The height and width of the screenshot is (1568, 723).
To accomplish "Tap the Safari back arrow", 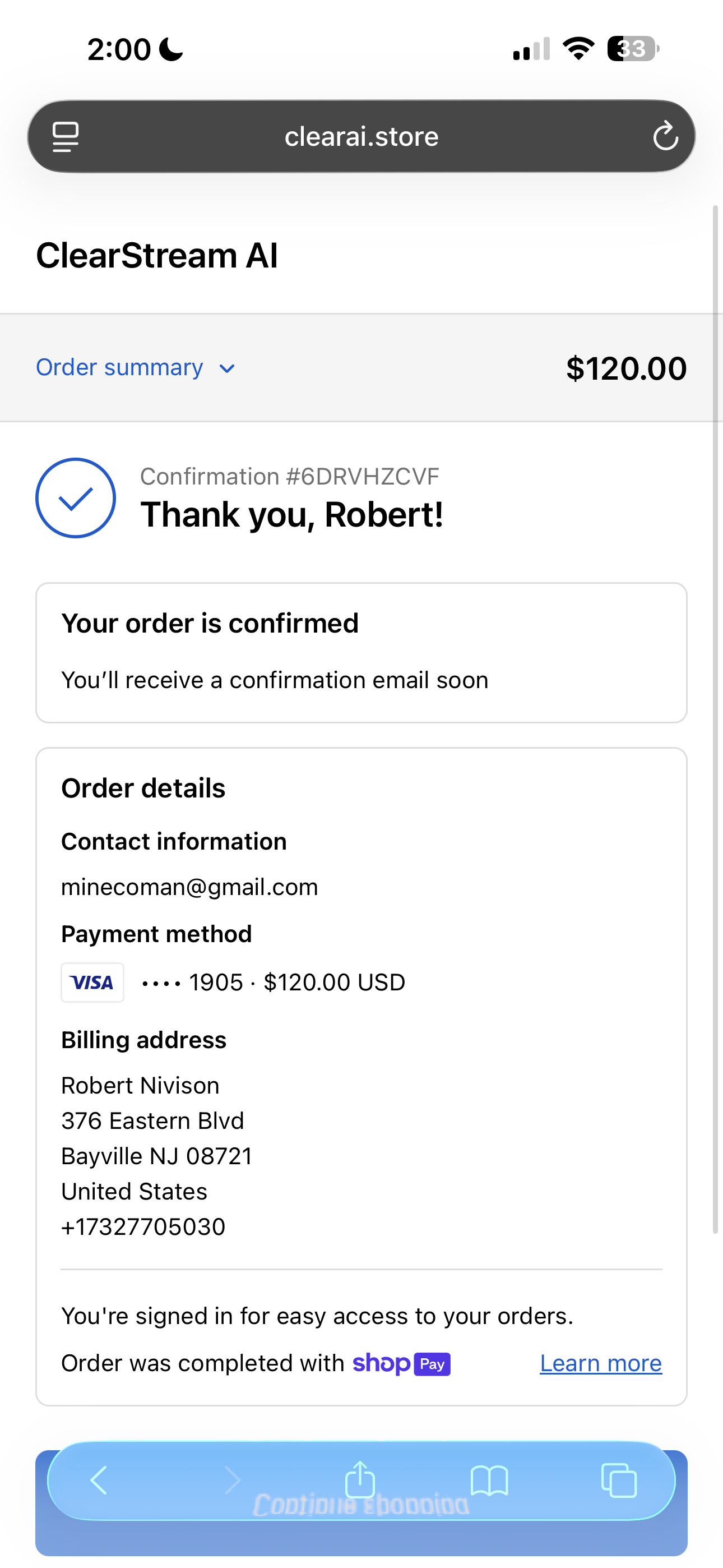I will click(99, 1480).
